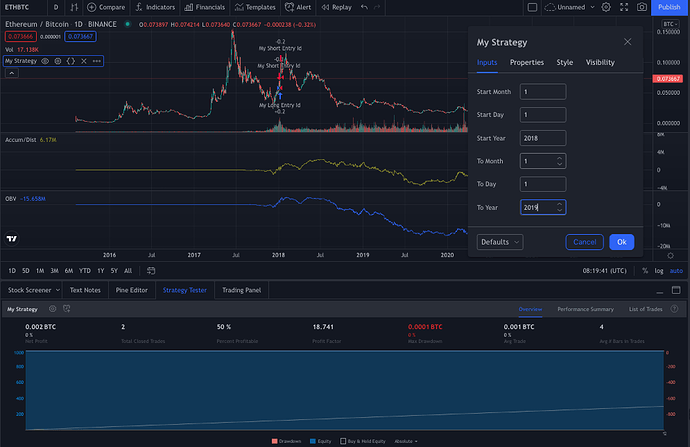Screen dimensions: 690x447
Task: Switch to the Style tab
Action: pyautogui.click(x=565, y=62)
